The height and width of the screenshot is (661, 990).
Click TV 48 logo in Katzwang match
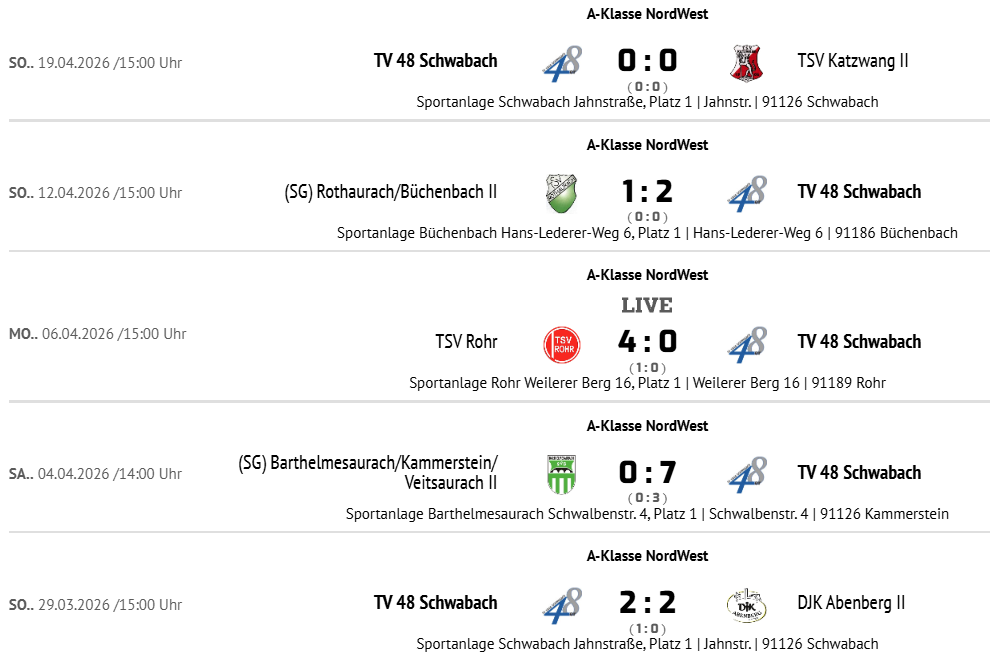click(561, 63)
